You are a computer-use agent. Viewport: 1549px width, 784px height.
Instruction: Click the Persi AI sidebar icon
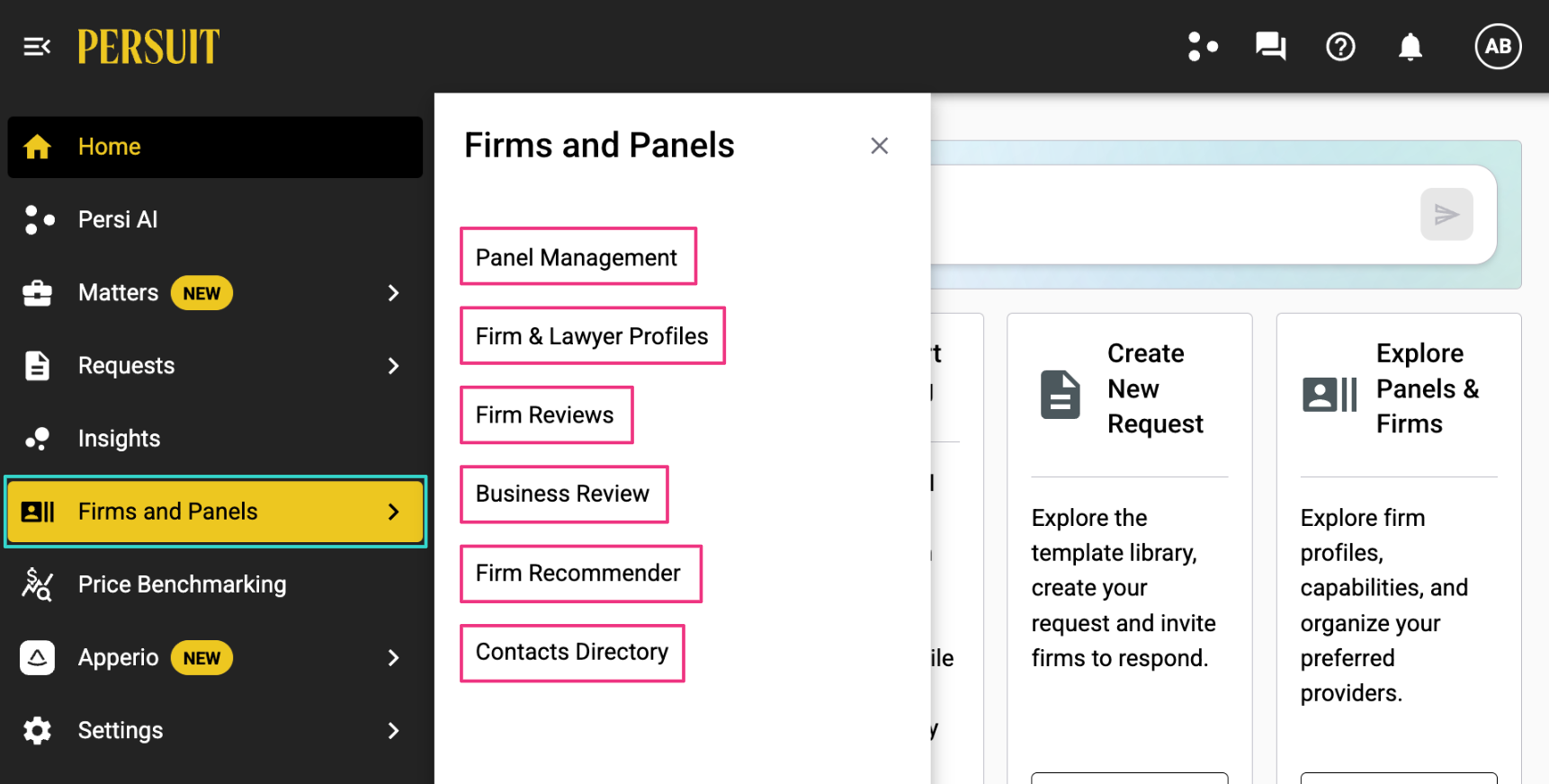pos(39,219)
